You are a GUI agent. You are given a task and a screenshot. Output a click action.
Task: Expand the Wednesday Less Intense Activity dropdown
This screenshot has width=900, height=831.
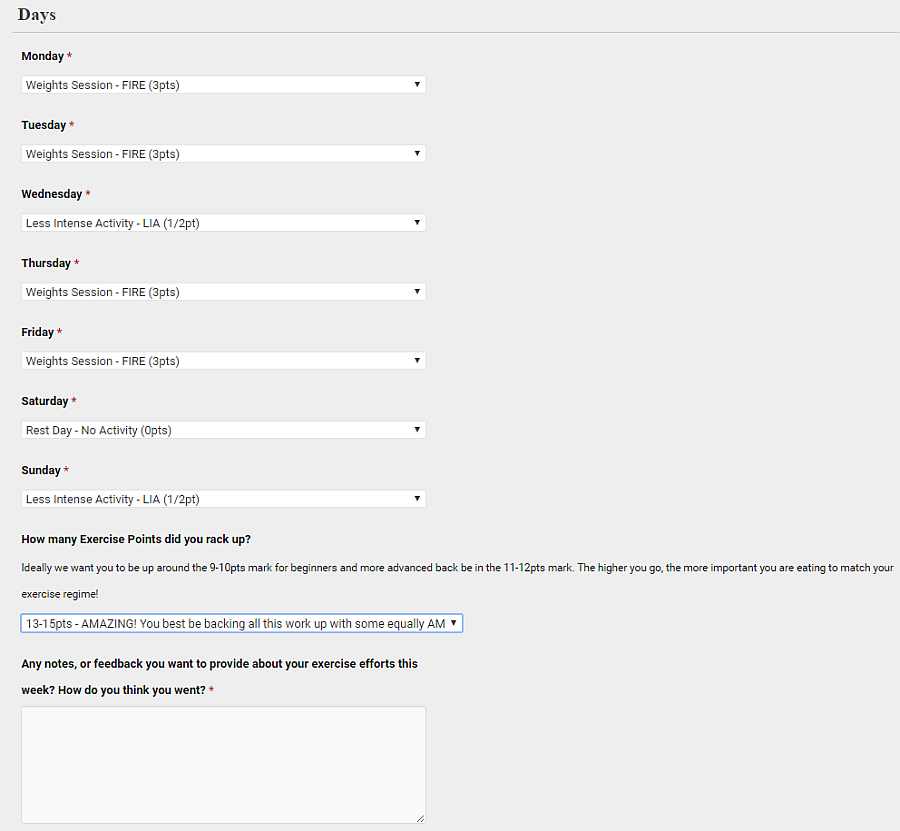pos(223,223)
